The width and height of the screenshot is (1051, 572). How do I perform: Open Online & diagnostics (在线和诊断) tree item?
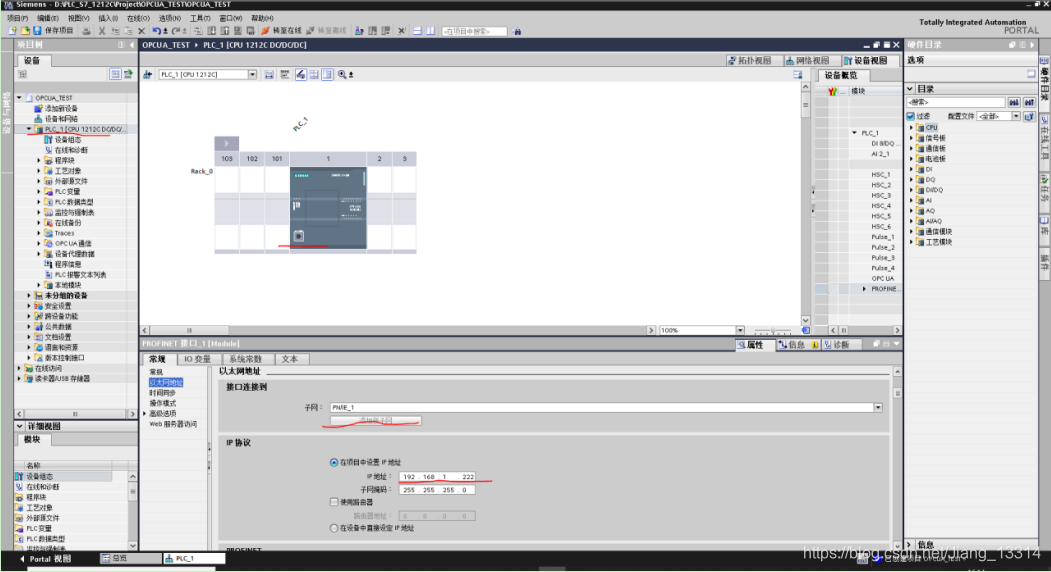(x=71, y=150)
